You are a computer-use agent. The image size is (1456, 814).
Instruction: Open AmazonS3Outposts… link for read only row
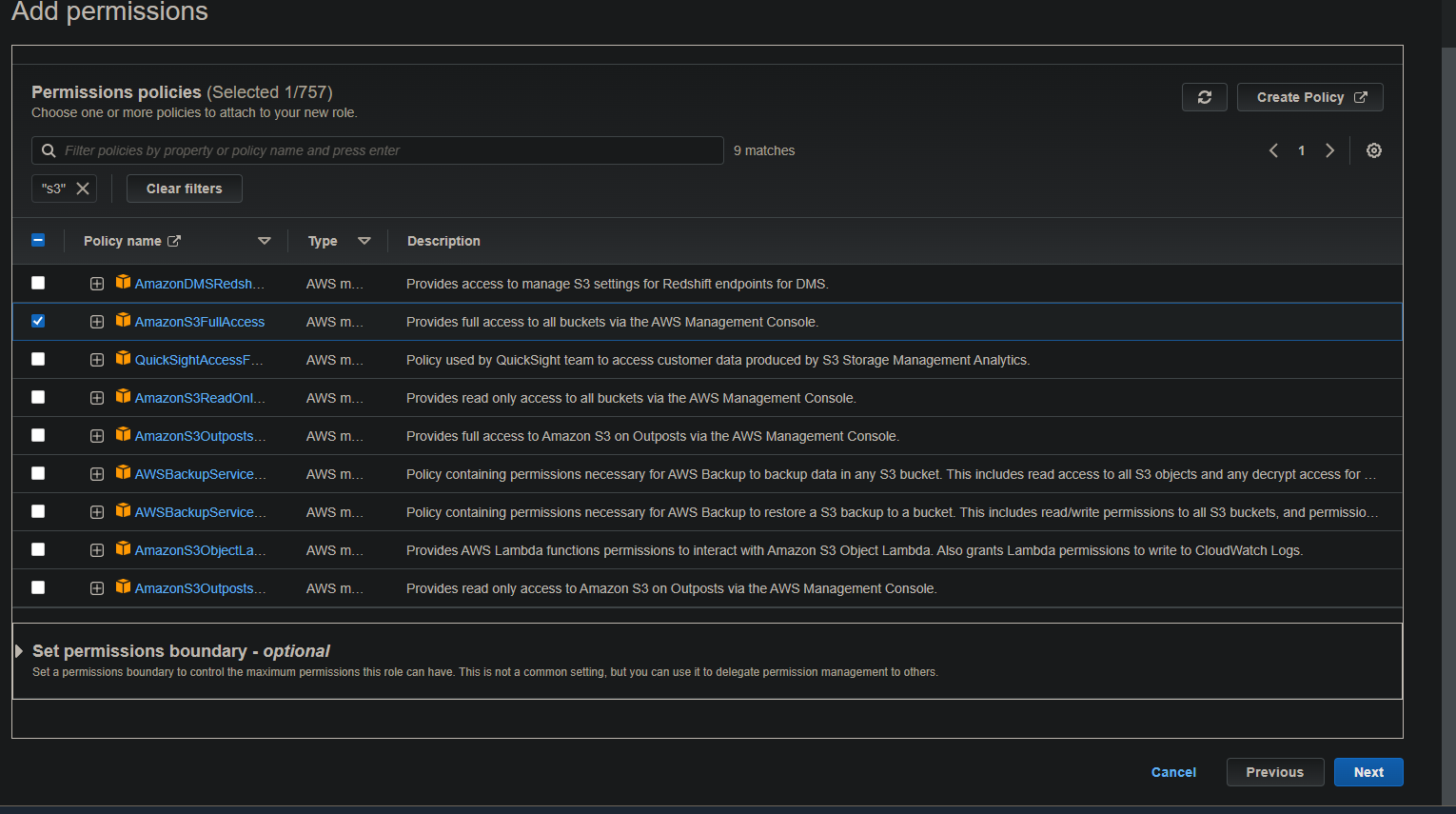(200, 588)
